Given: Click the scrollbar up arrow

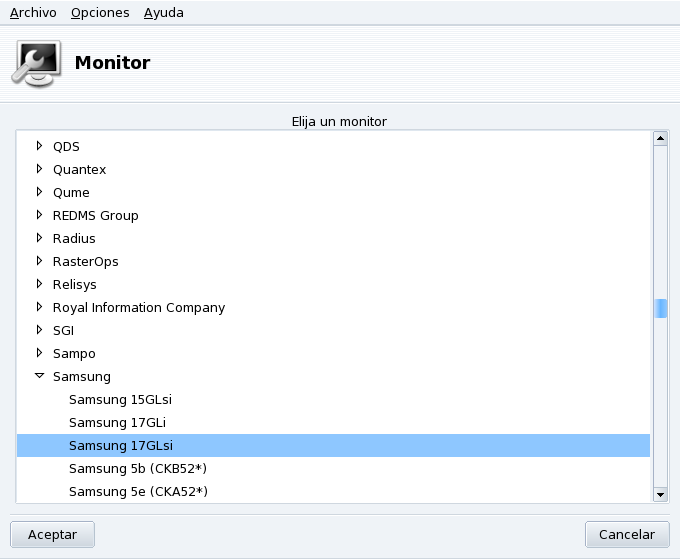Looking at the screenshot, I should [660, 138].
